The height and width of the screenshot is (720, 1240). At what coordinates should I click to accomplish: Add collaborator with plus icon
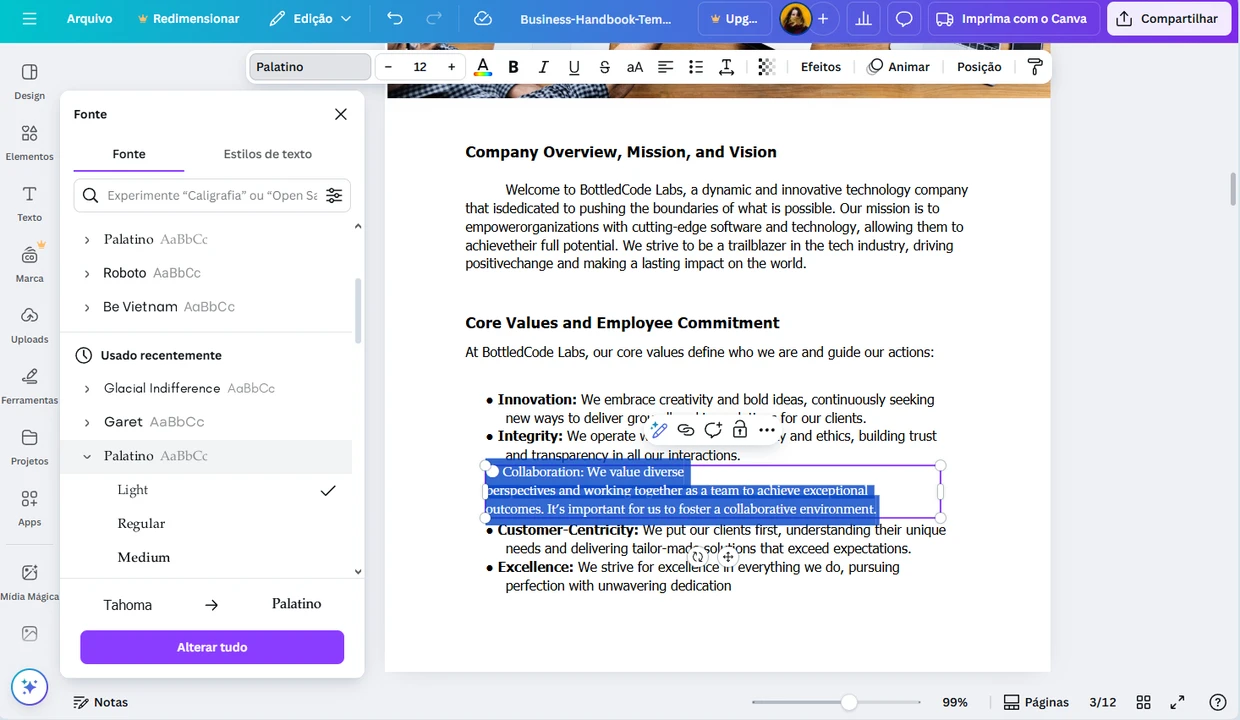point(823,19)
